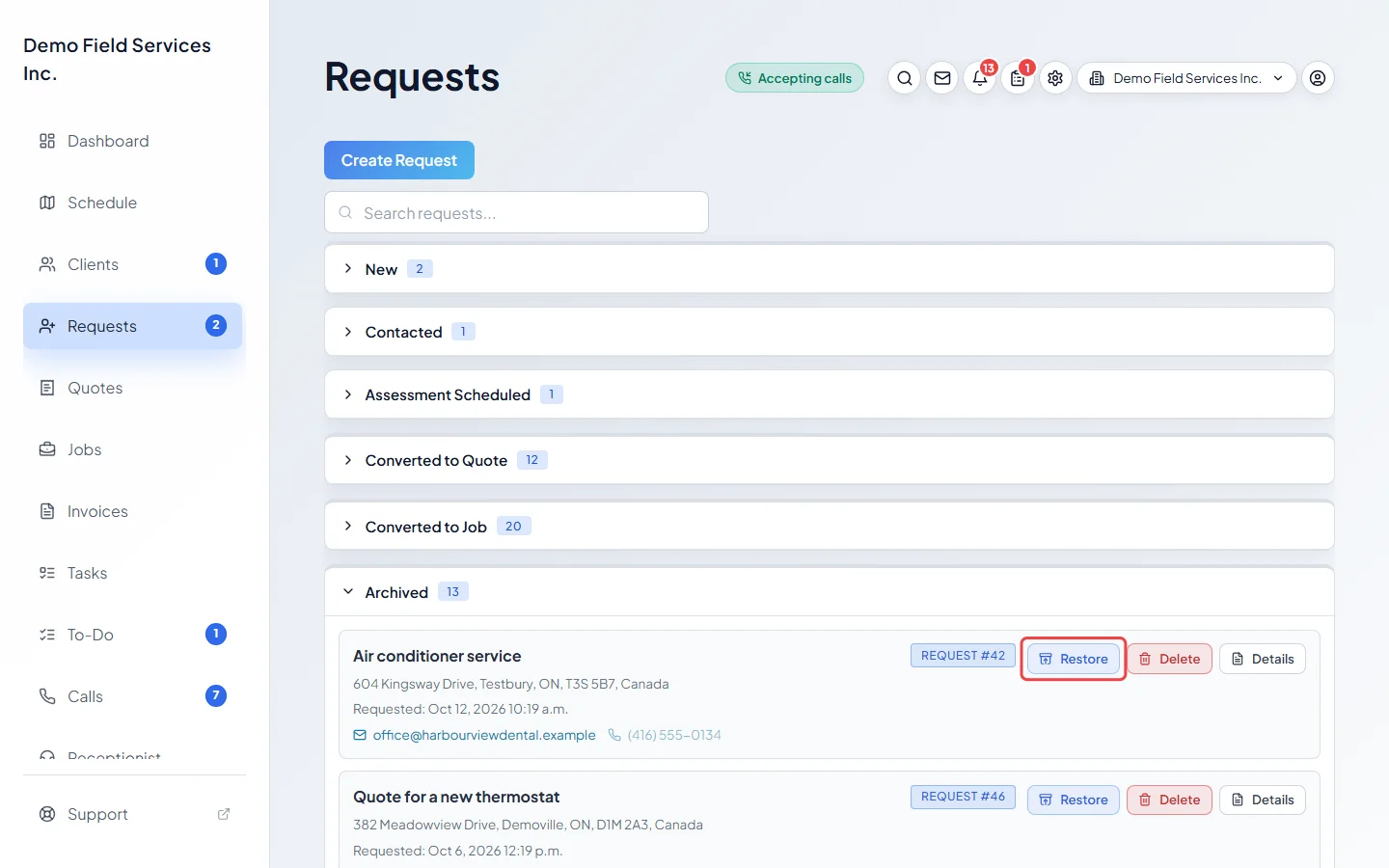Open the search icon in the header
The height and width of the screenshot is (868, 1389).
click(904, 78)
